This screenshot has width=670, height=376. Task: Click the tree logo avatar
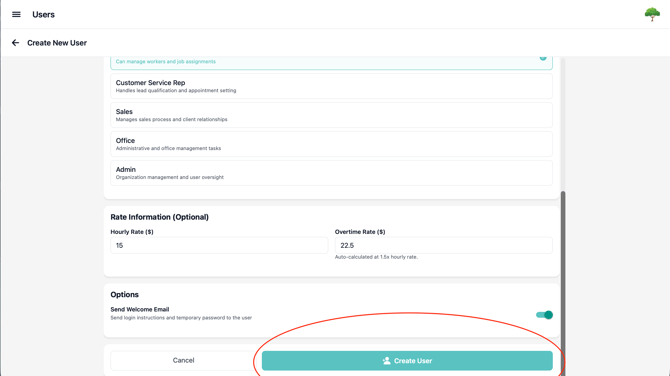pos(652,14)
